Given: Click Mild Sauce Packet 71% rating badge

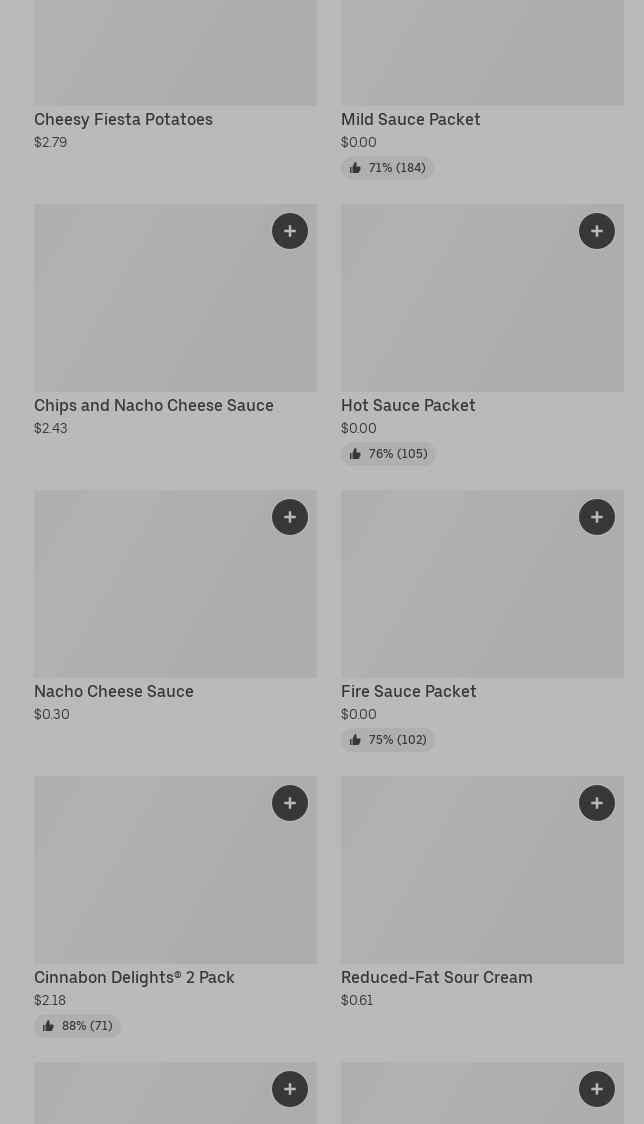Looking at the screenshot, I should [x=387, y=168].
